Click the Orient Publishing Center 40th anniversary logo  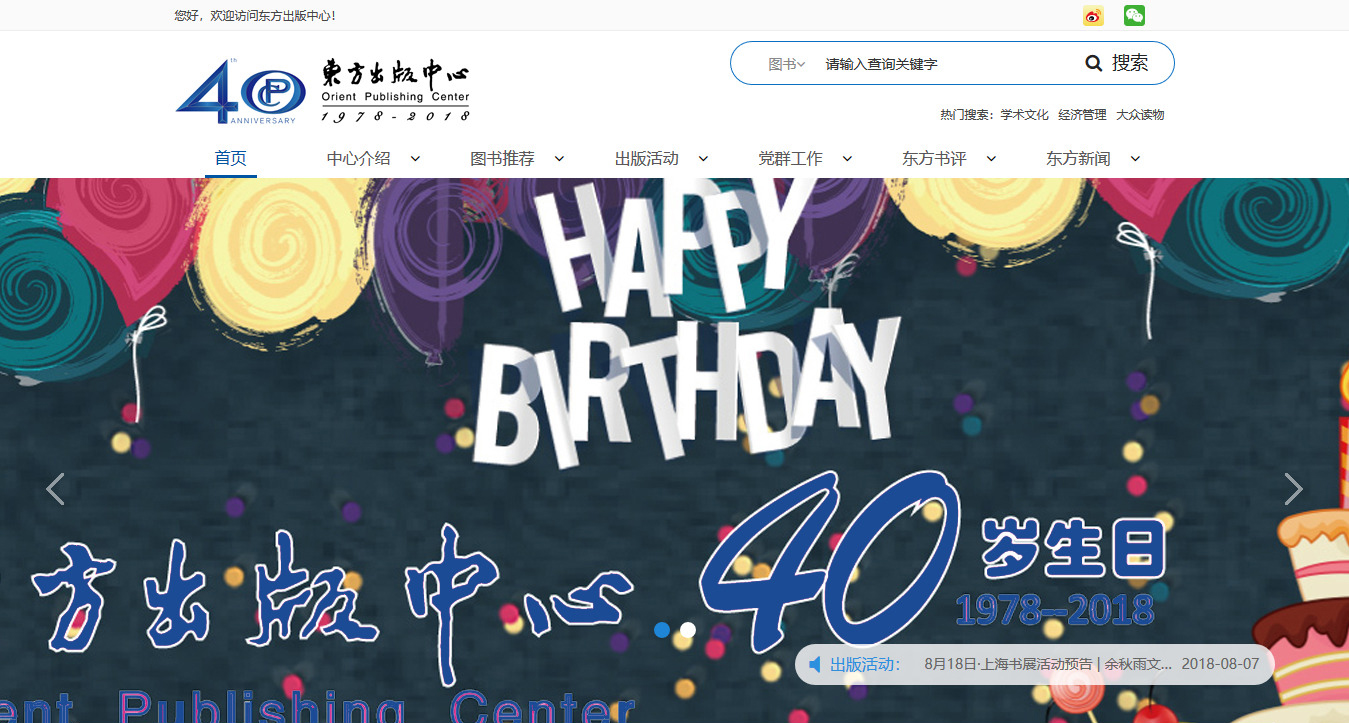pos(322,91)
